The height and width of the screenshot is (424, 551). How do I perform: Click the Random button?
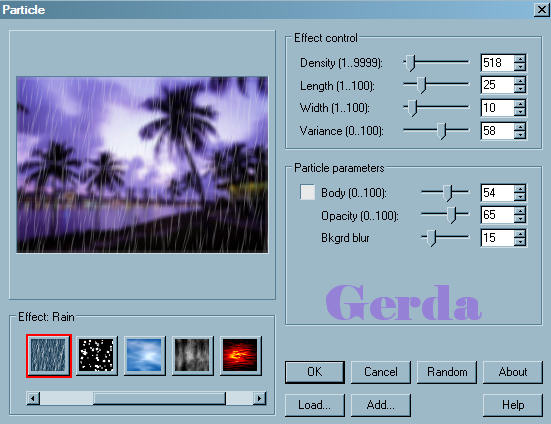click(x=447, y=372)
